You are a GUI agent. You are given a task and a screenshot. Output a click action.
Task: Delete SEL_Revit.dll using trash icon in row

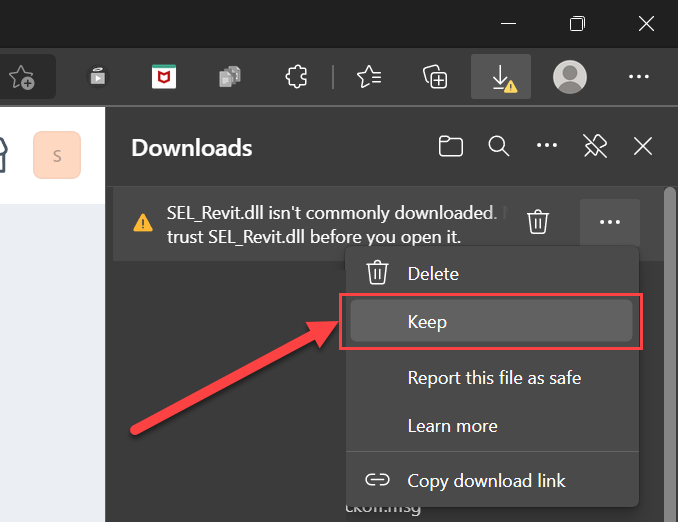(538, 222)
